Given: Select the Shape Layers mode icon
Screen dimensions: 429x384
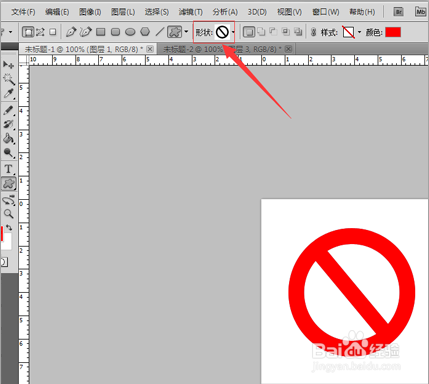Looking at the screenshot, I should click(x=28, y=32).
